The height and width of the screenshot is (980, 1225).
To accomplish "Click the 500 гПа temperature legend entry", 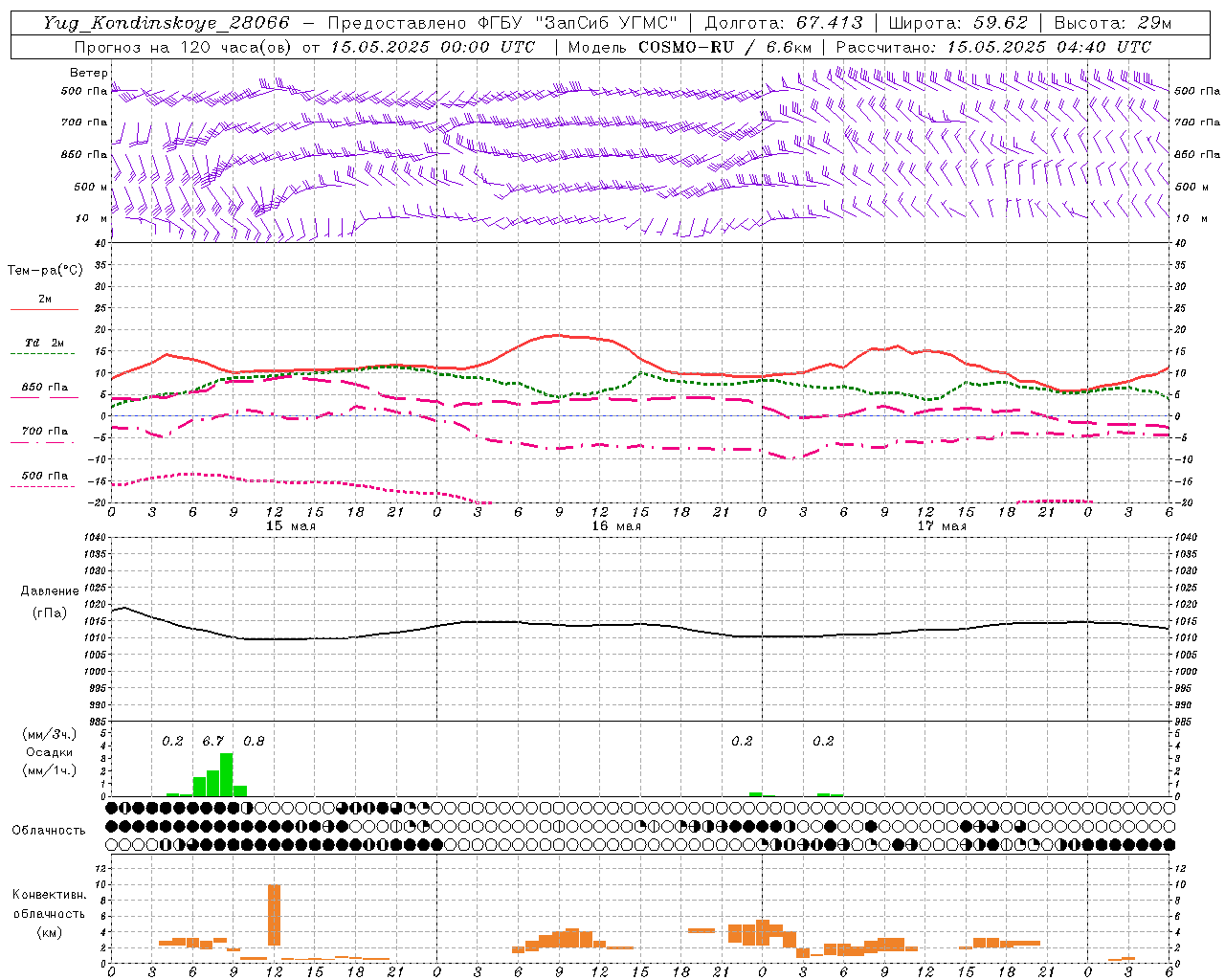I will (44, 476).
